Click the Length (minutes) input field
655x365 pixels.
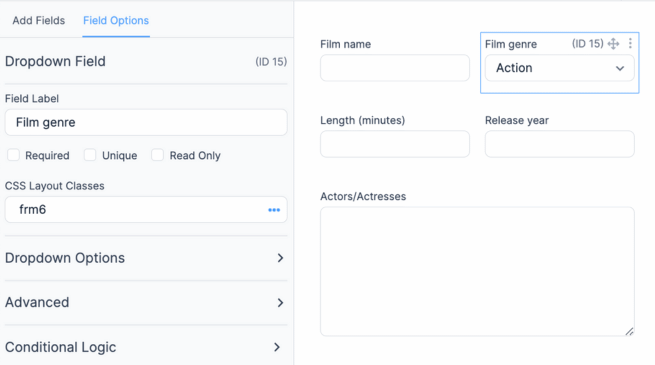click(x=395, y=144)
